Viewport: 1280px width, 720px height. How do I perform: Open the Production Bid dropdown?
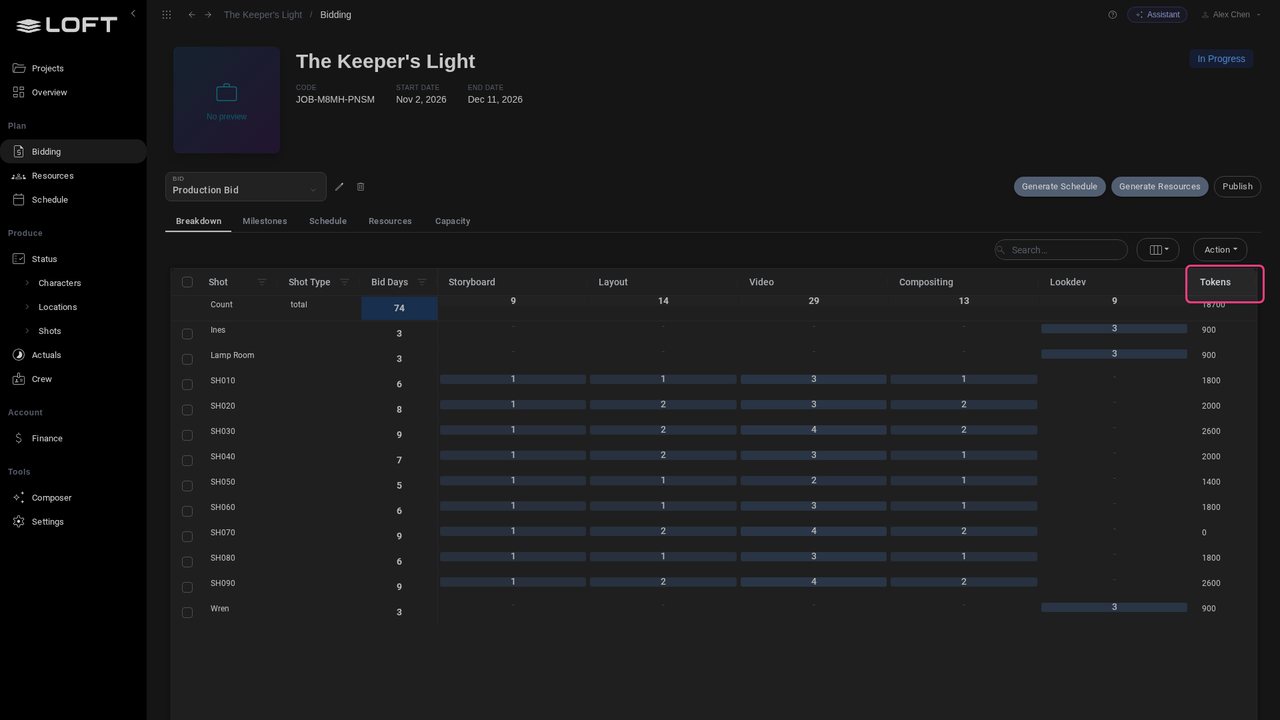[246, 187]
